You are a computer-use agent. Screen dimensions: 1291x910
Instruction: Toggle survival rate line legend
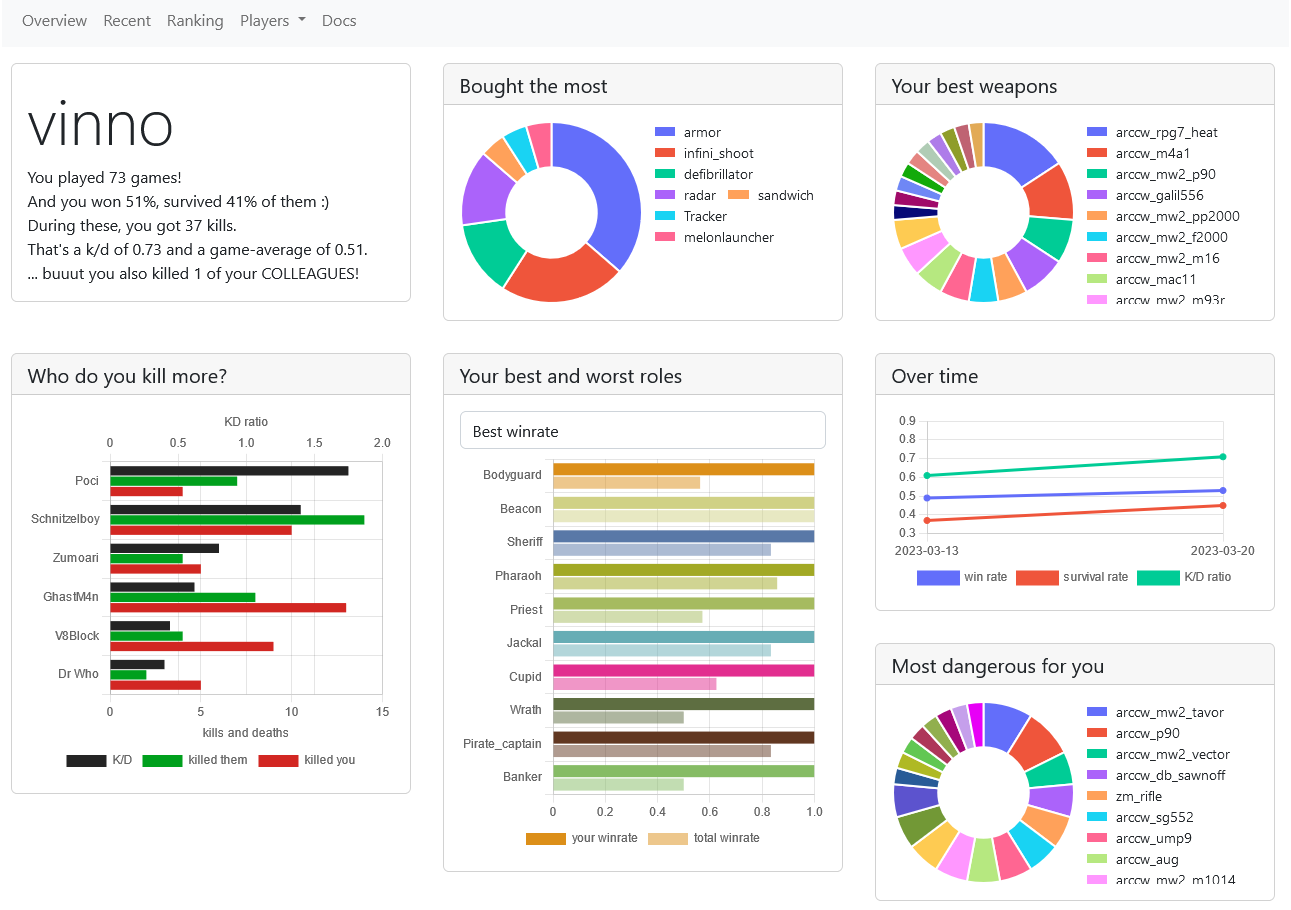coord(1072,578)
